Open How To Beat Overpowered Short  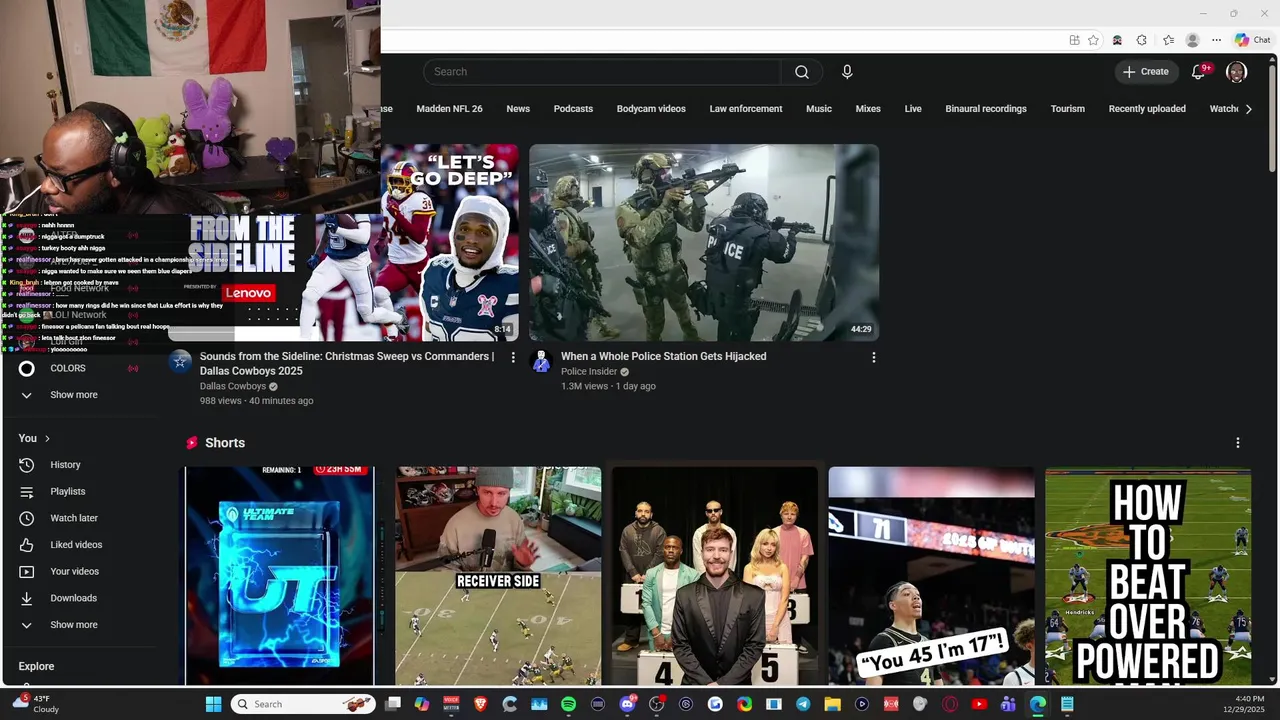[x=1148, y=575]
